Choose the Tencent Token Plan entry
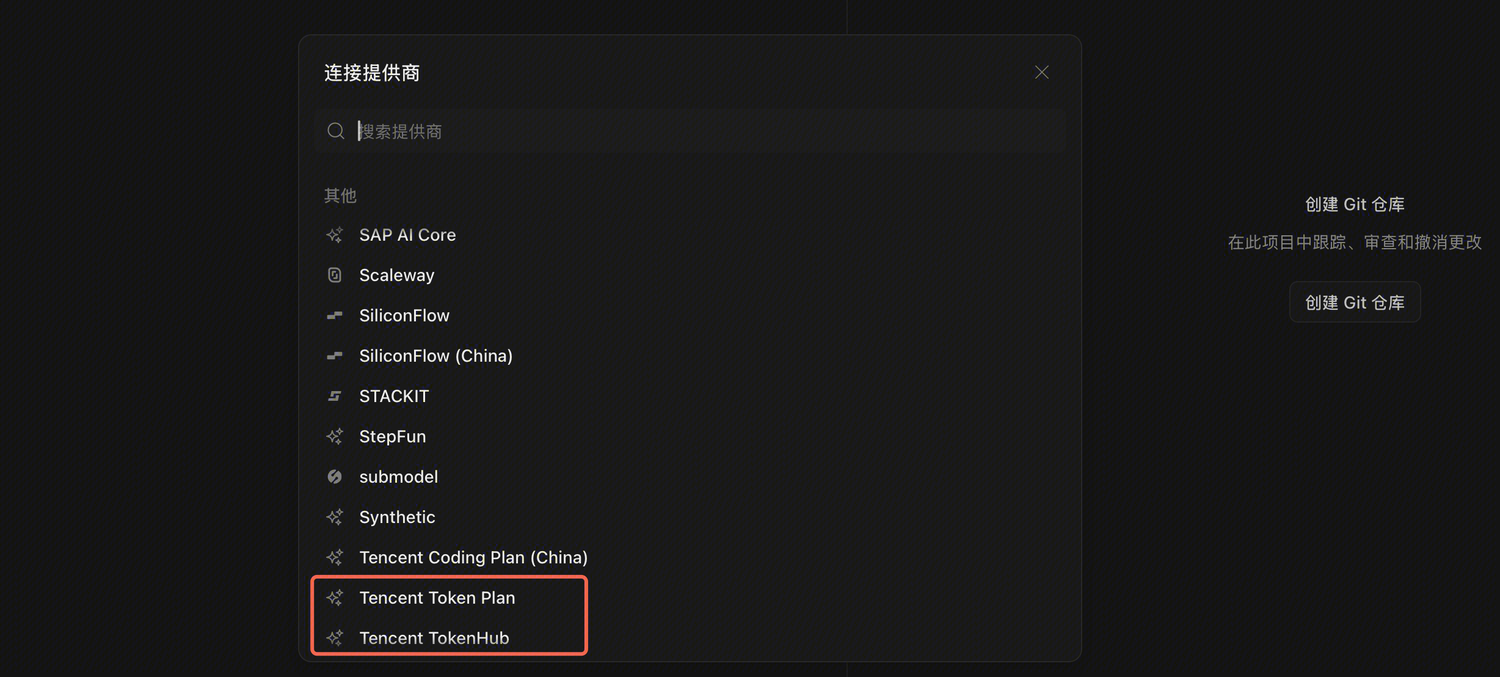 pos(437,598)
